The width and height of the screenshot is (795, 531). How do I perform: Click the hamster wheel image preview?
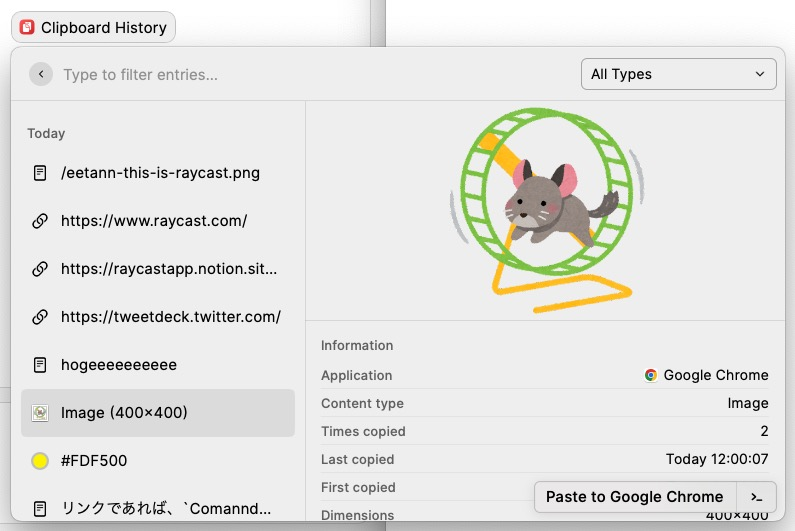click(x=546, y=210)
